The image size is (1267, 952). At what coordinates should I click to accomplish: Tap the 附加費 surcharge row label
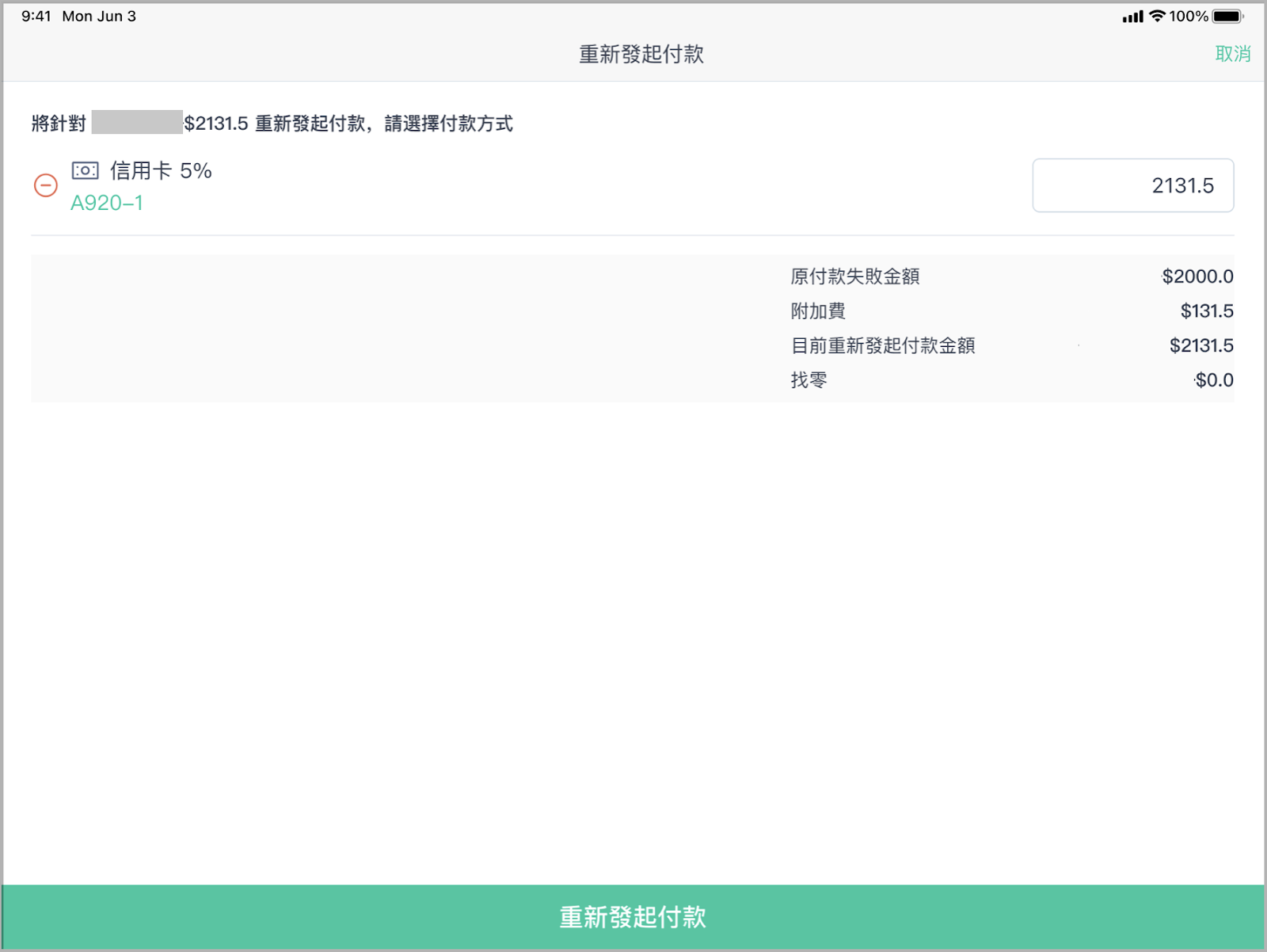pos(818,311)
